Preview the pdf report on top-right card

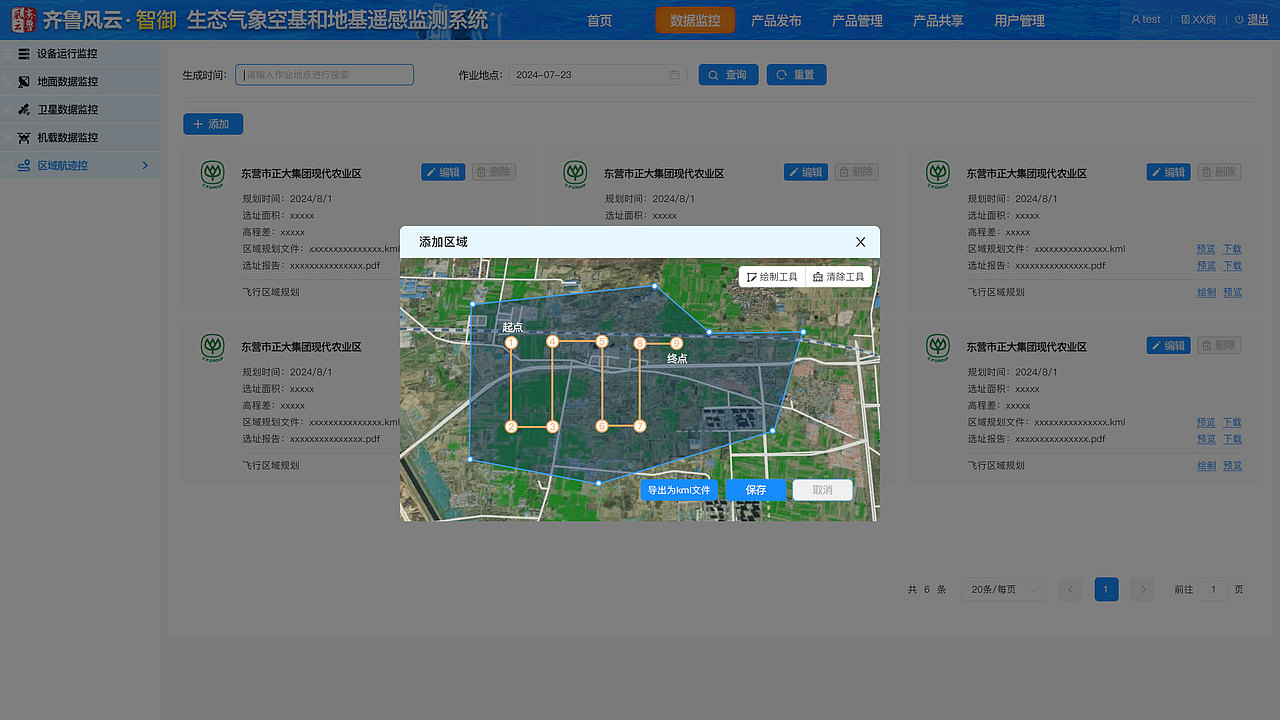click(1206, 266)
